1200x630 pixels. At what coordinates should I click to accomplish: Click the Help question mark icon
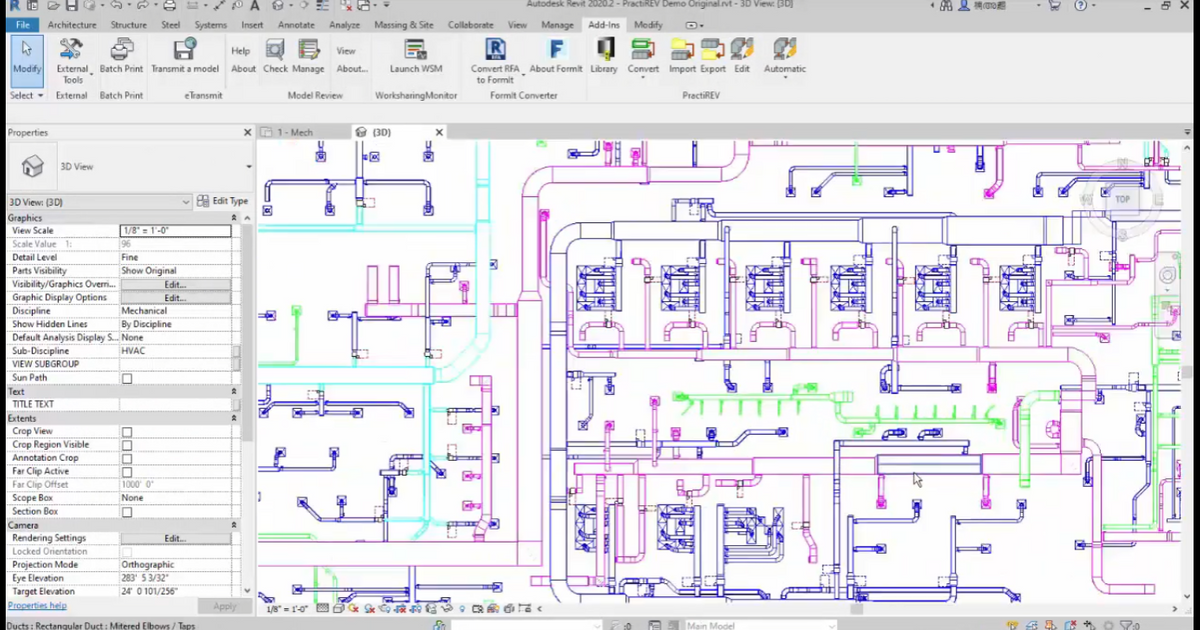click(x=1079, y=6)
